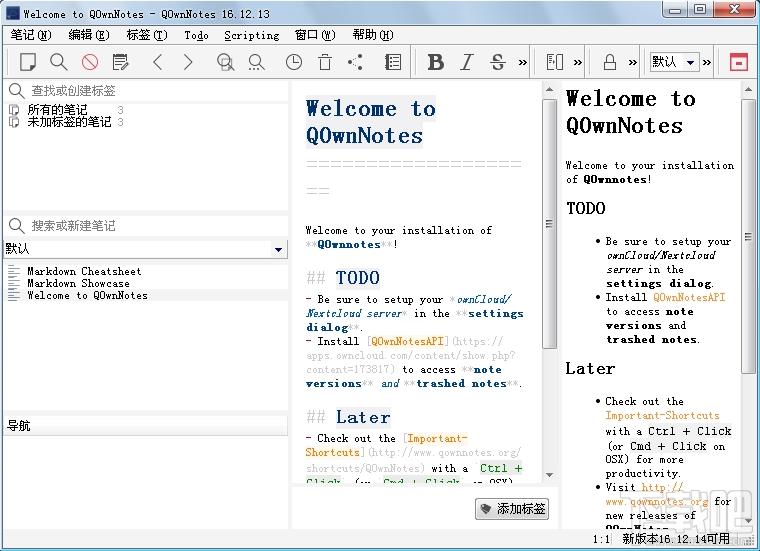760x551 pixels.
Task: Apply italic formatting
Action: pyautogui.click(x=467, y=62)
